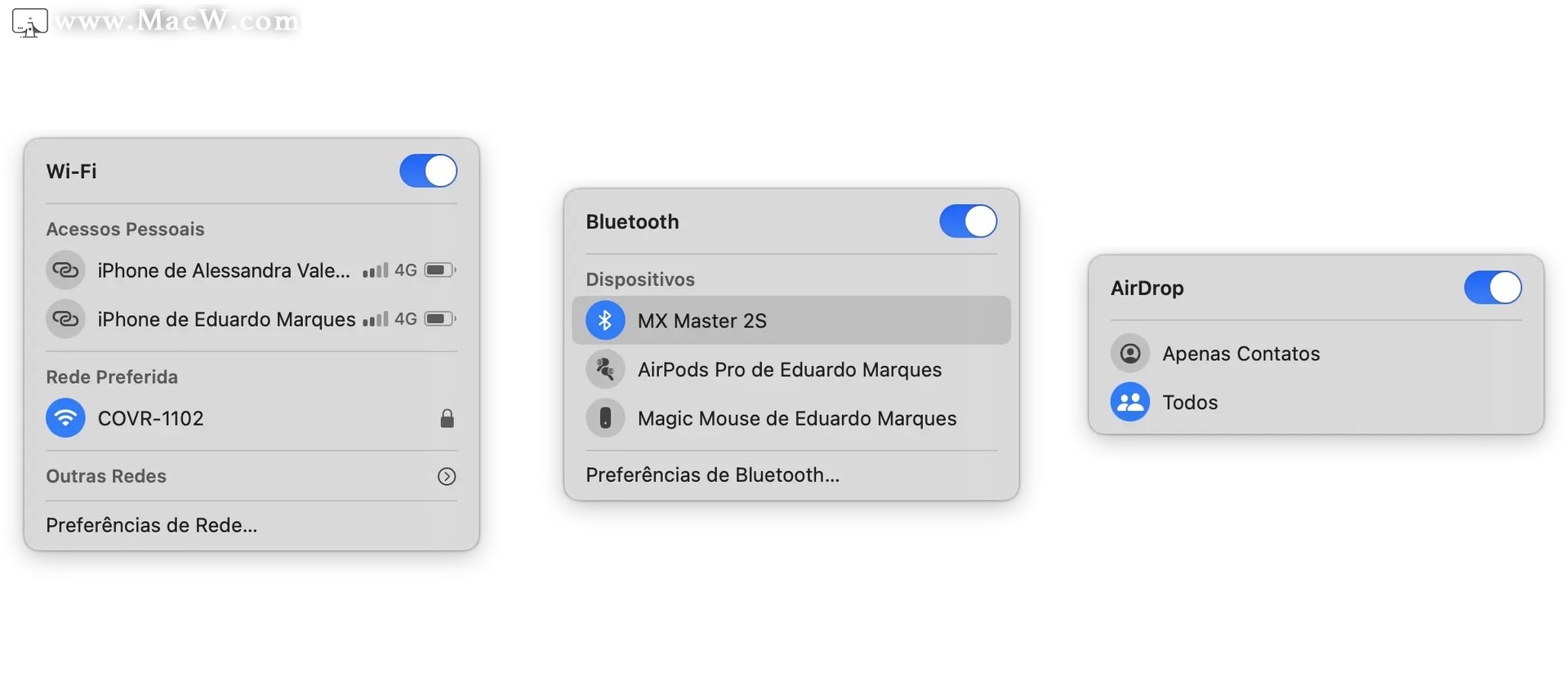The height and width of the screenshot is (699, 1568).
Task: Open Preferências de Bluetooth...
Action: (x=713, y=475)
